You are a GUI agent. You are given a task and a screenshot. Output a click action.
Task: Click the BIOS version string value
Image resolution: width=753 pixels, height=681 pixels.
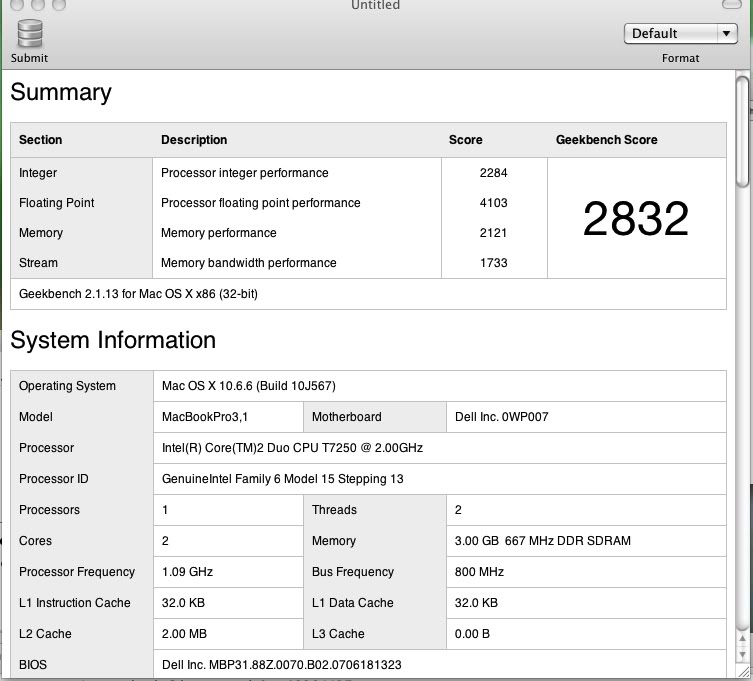point(281,665)
